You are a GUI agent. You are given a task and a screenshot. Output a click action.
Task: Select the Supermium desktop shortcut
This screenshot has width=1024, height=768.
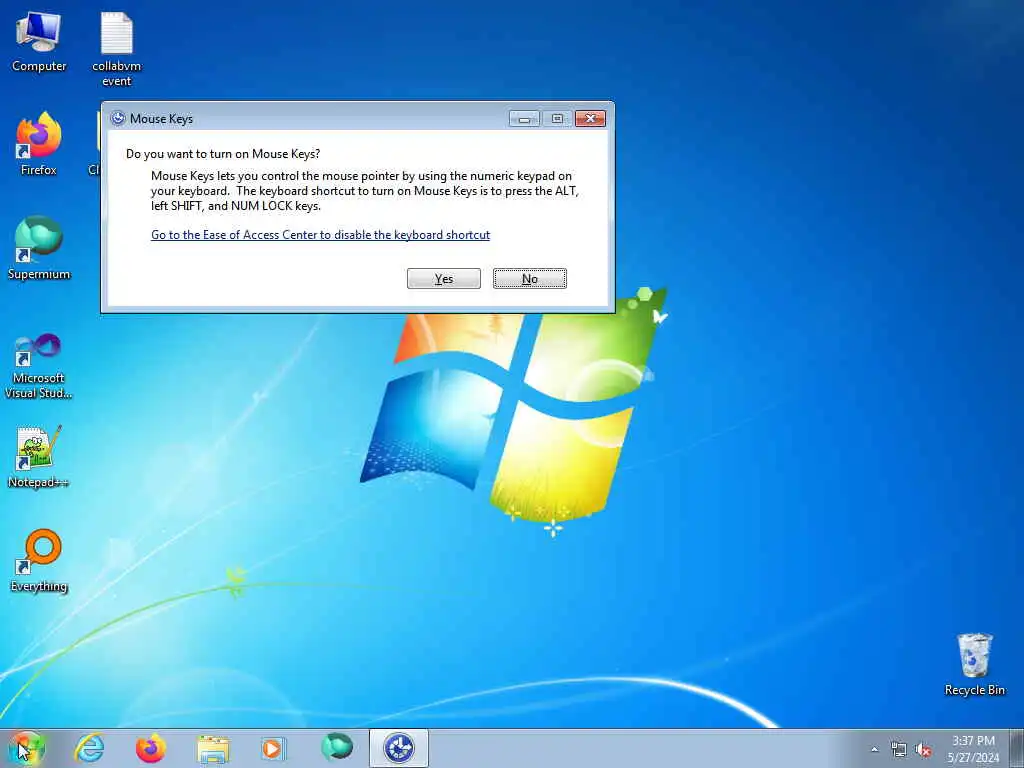[x=39, y=248]
